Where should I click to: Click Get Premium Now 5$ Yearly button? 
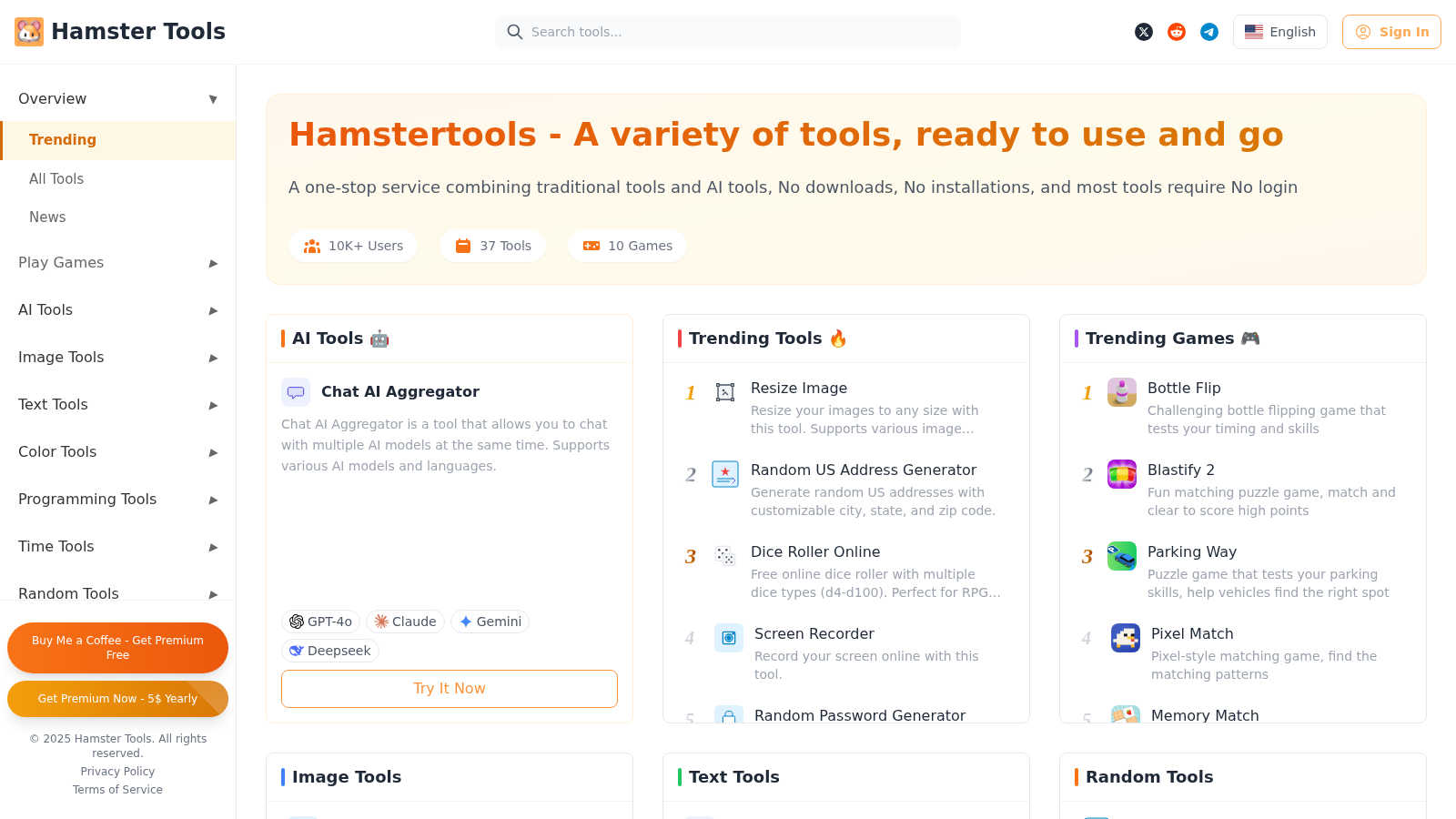(x=117, y=699)
